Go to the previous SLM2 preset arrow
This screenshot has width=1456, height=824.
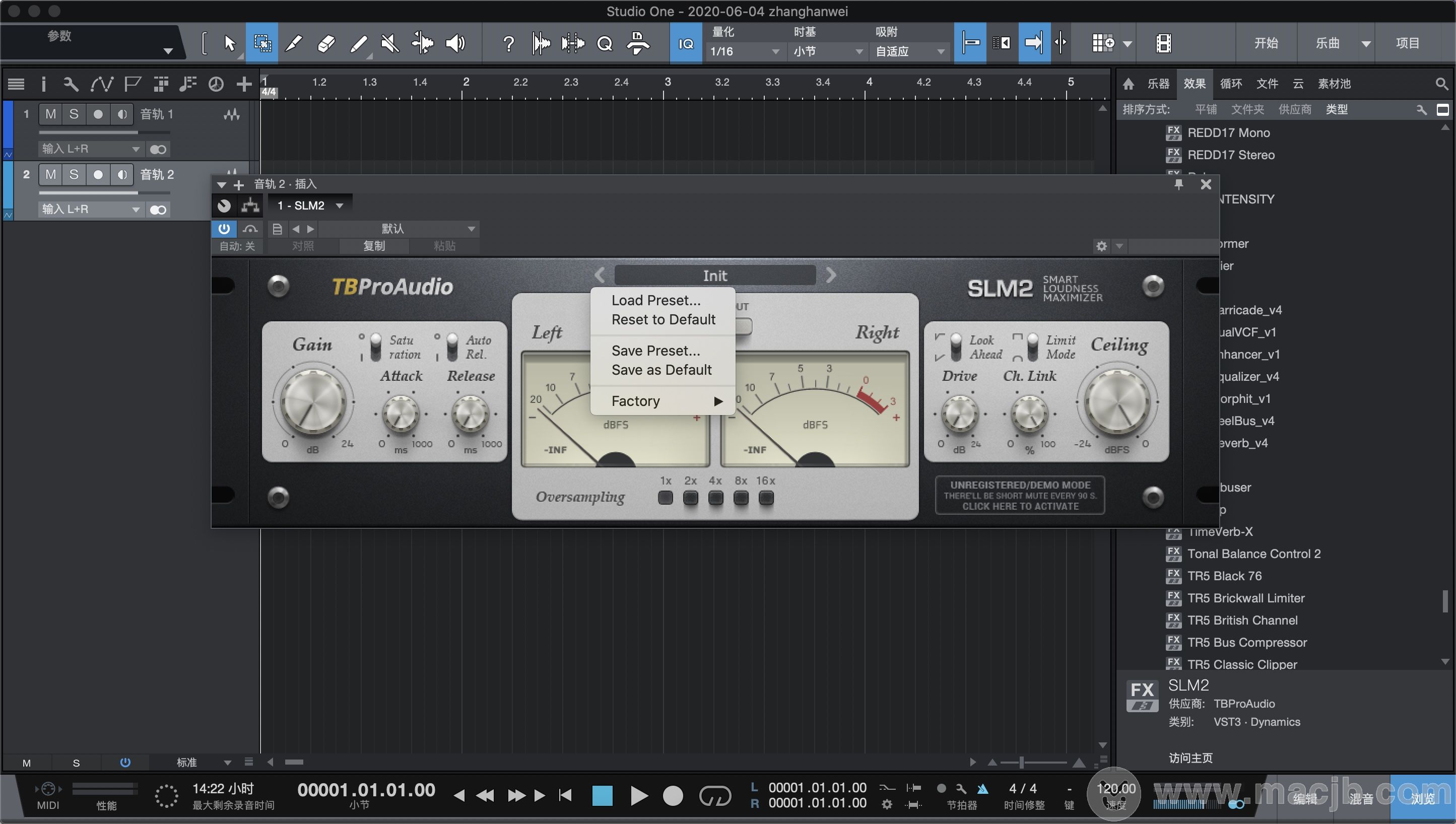tap(600, 275)
